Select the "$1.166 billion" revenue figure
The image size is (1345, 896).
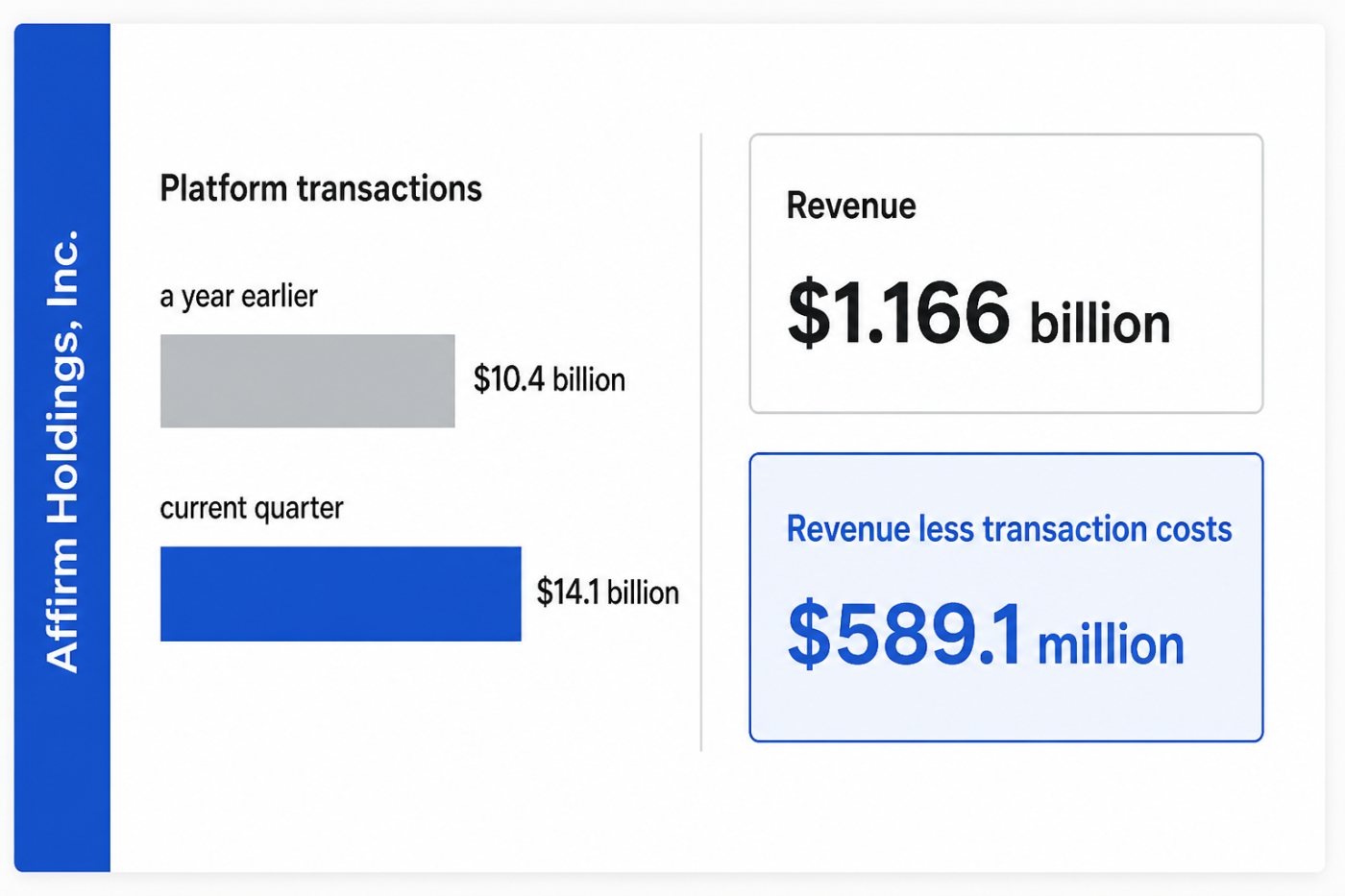pyautogui.click(x=979, y=313)
